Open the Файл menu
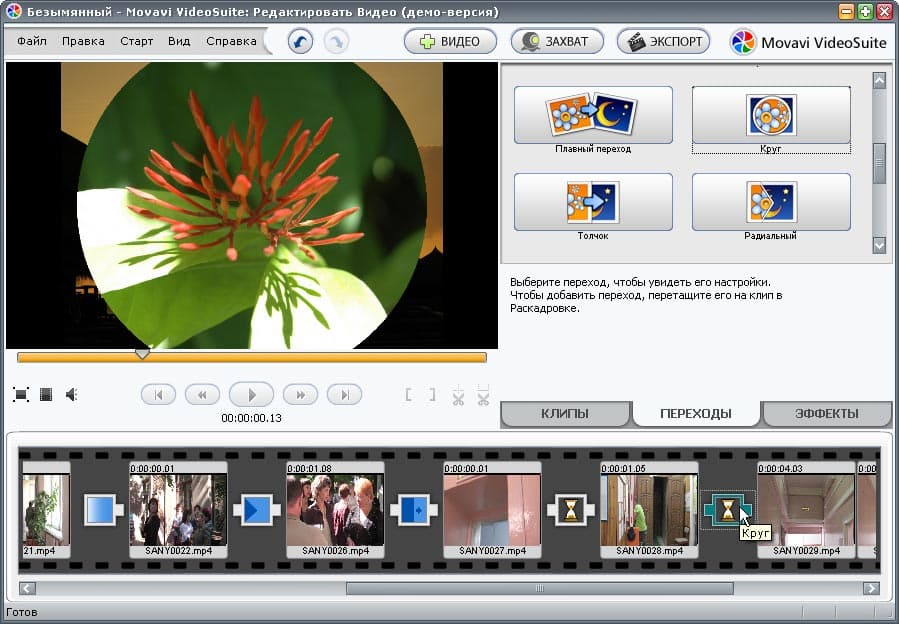The image size is (899, 624). [x=32, y=41]
